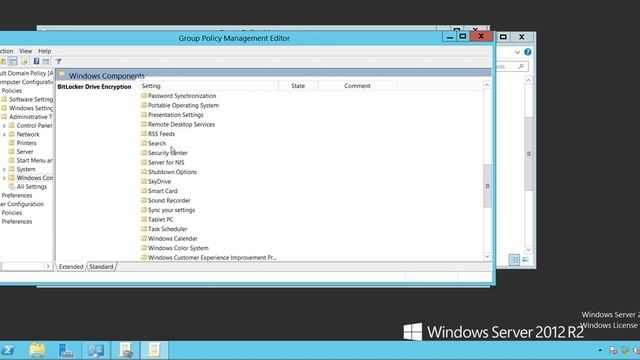Select All Settings in the tree

point(32,187)
